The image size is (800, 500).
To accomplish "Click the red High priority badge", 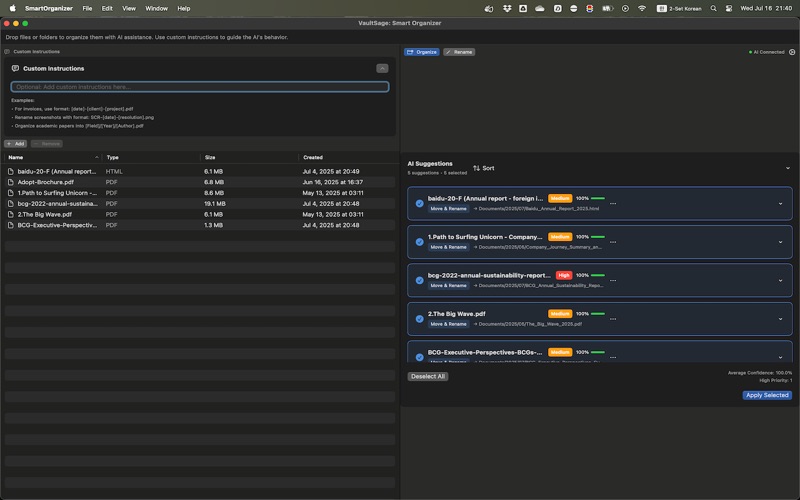I will [563, 276].
